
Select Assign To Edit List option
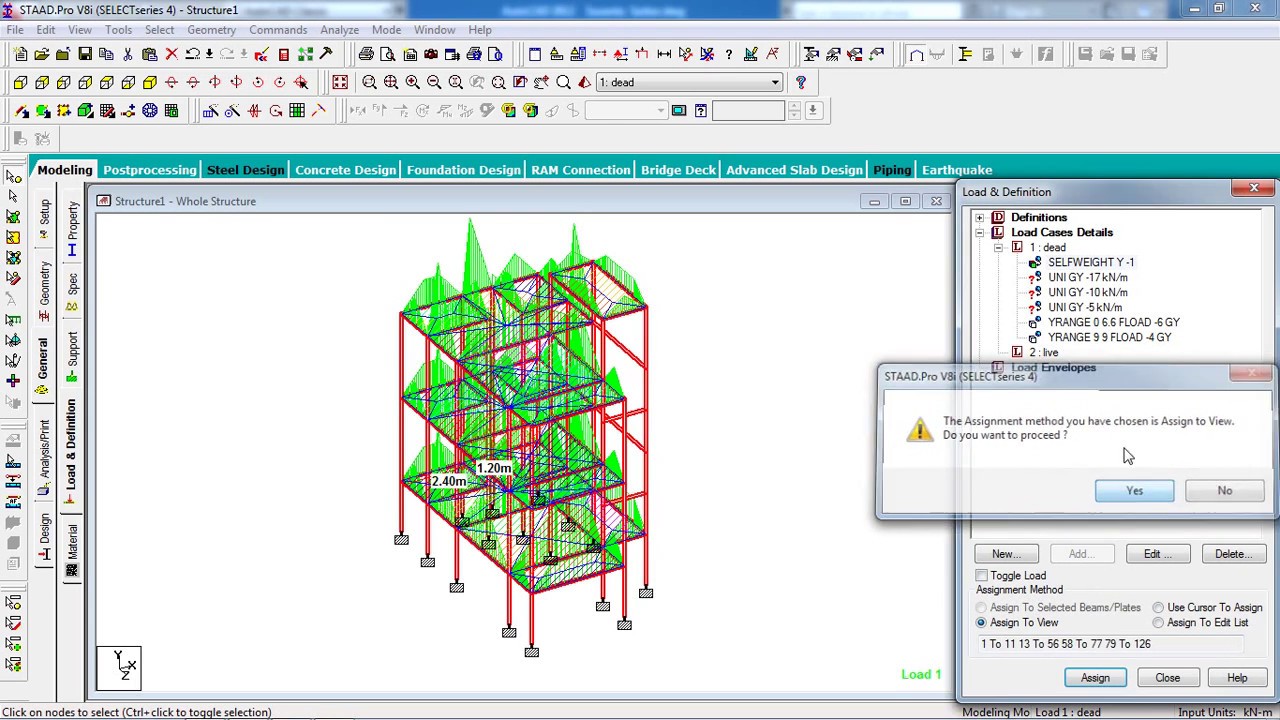[1158, 622]
